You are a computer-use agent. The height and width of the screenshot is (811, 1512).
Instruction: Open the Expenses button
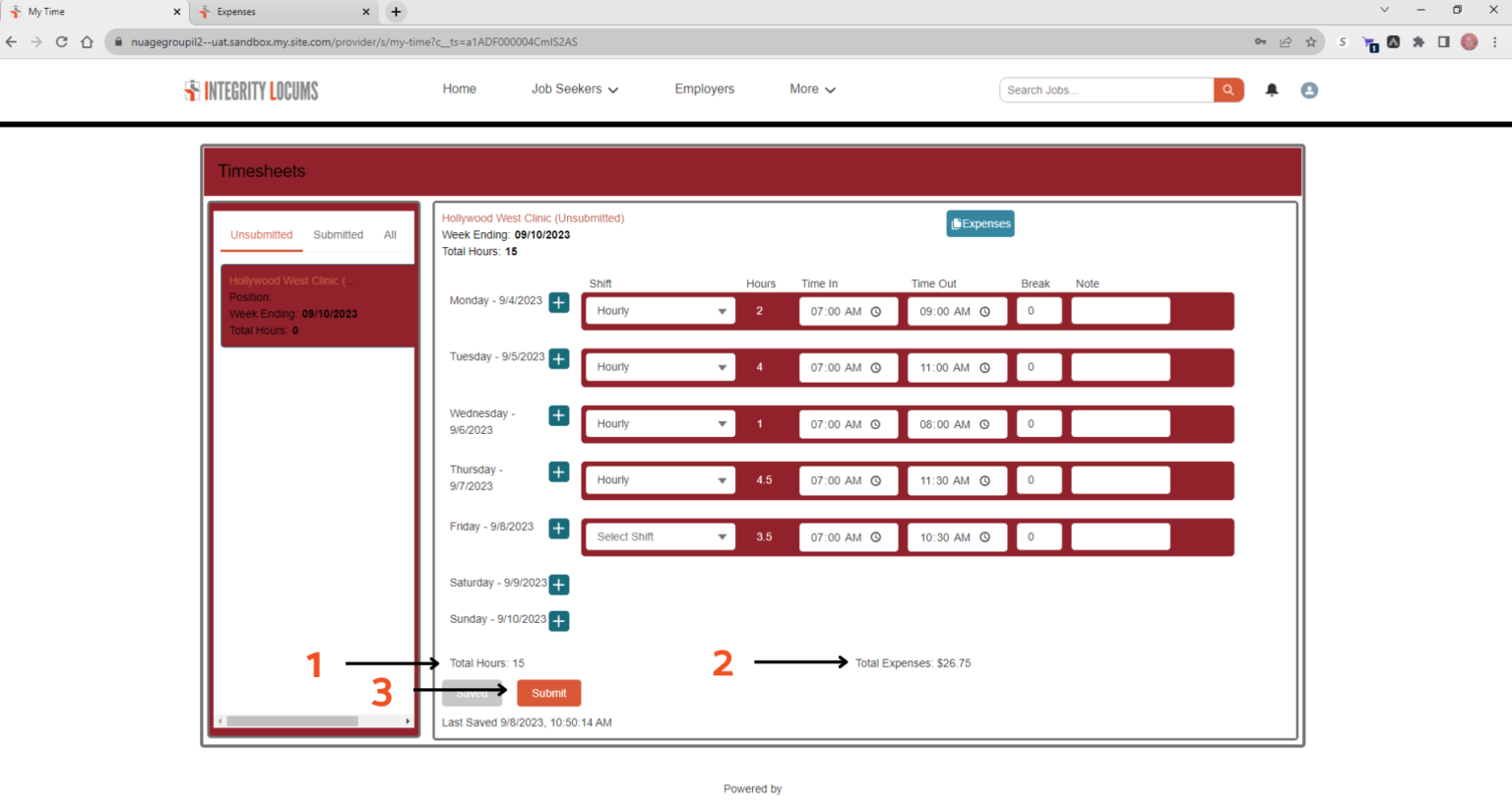980,223
